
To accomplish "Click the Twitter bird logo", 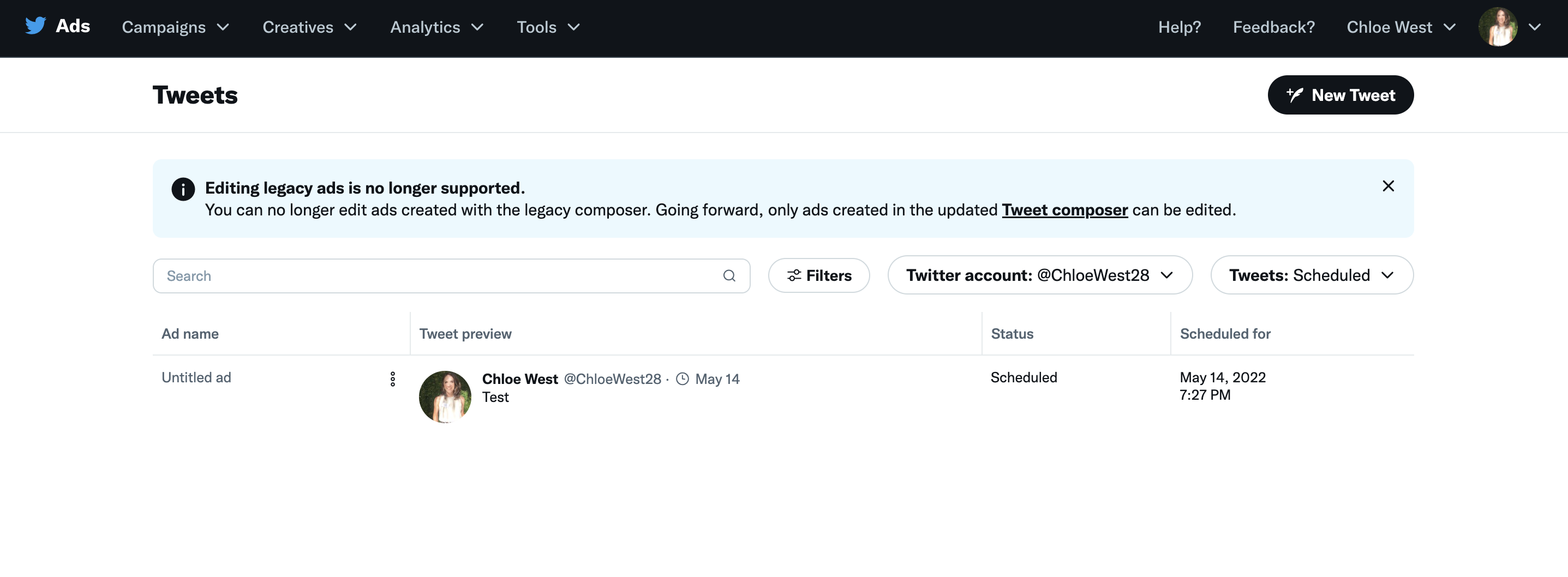I will 35,26.
